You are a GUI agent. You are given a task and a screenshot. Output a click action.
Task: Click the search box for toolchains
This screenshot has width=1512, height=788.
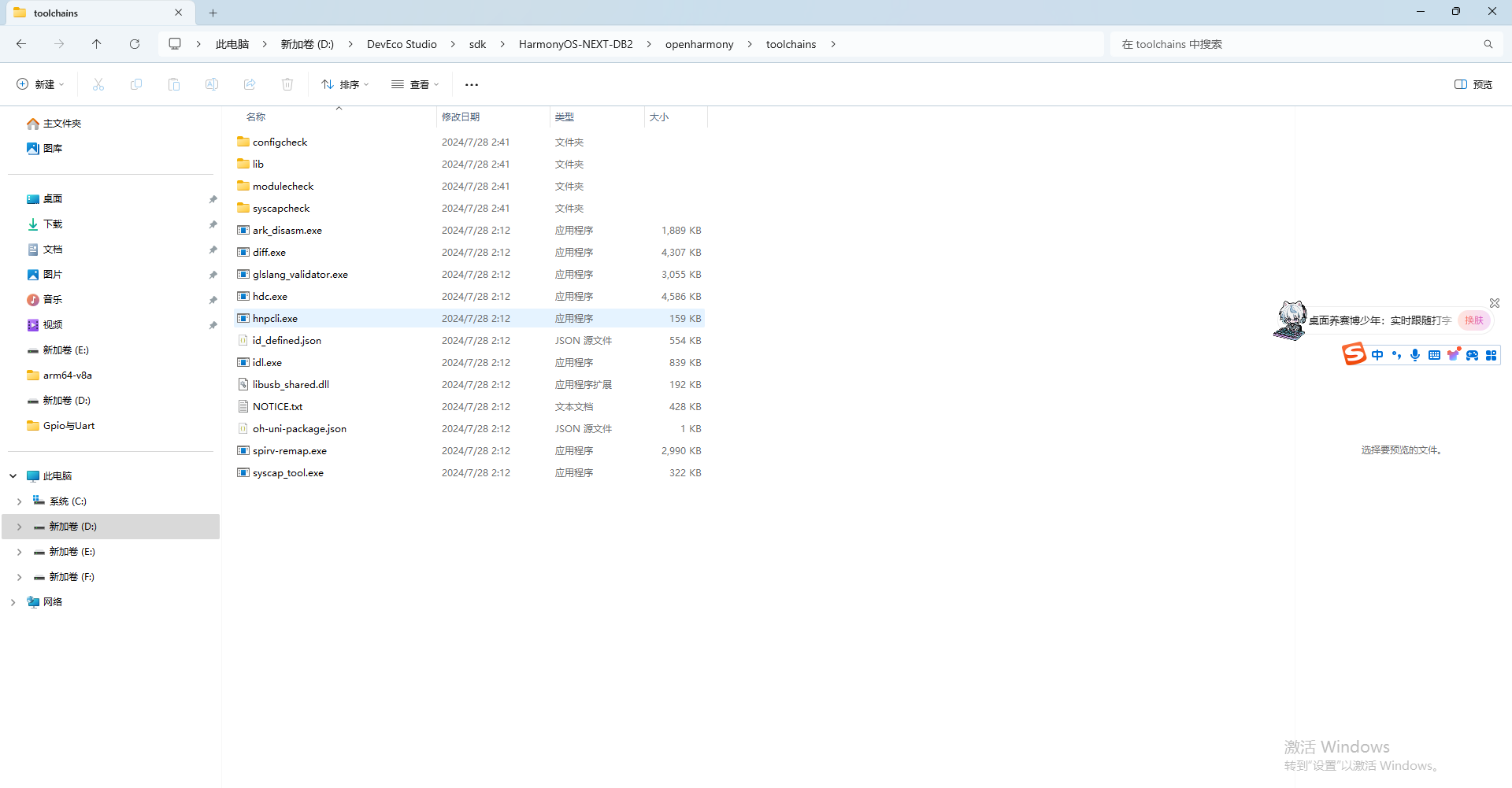pos(1299,43)
